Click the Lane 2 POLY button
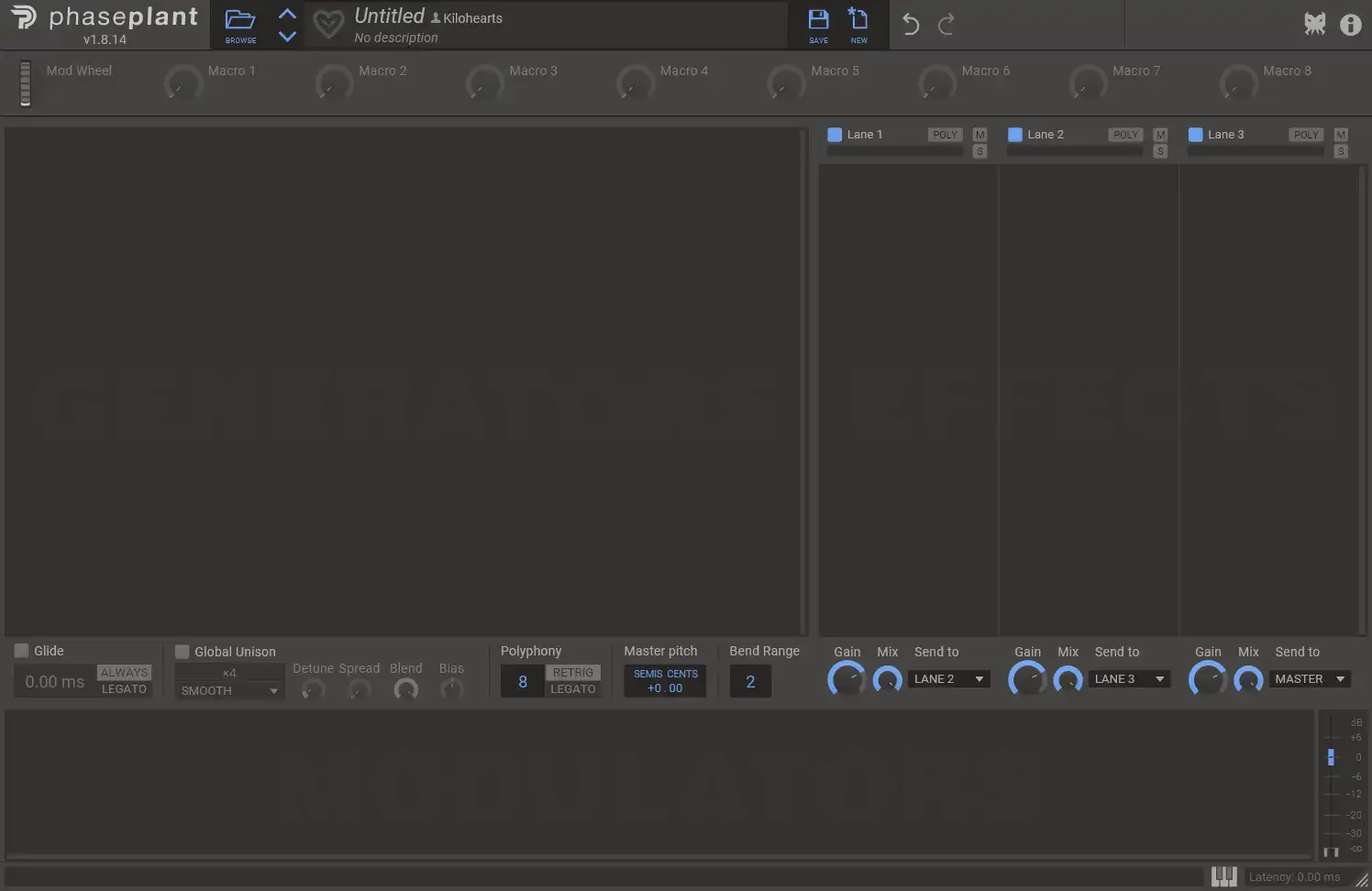This screenshot has height=891, width=1372. coord(1124,135)
